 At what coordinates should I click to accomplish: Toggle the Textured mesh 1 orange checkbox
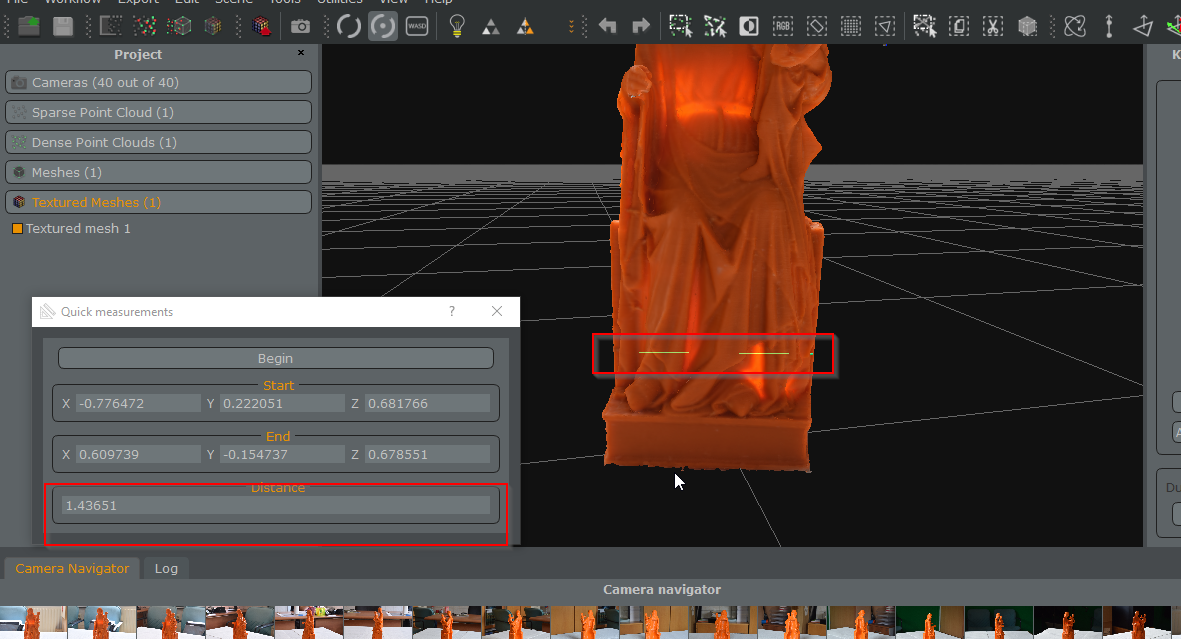(17, 229)
